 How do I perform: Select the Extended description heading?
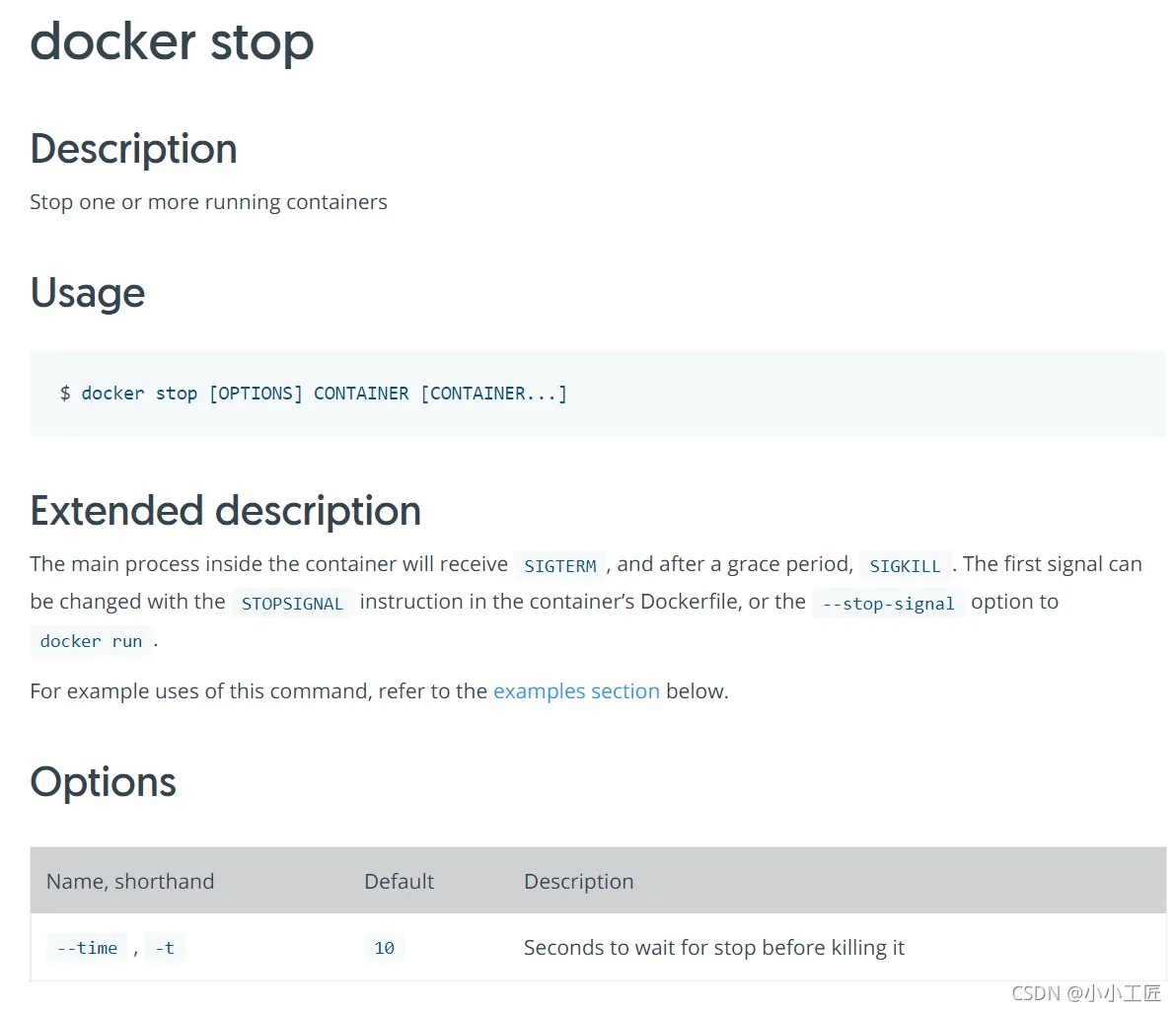point(225,511)
